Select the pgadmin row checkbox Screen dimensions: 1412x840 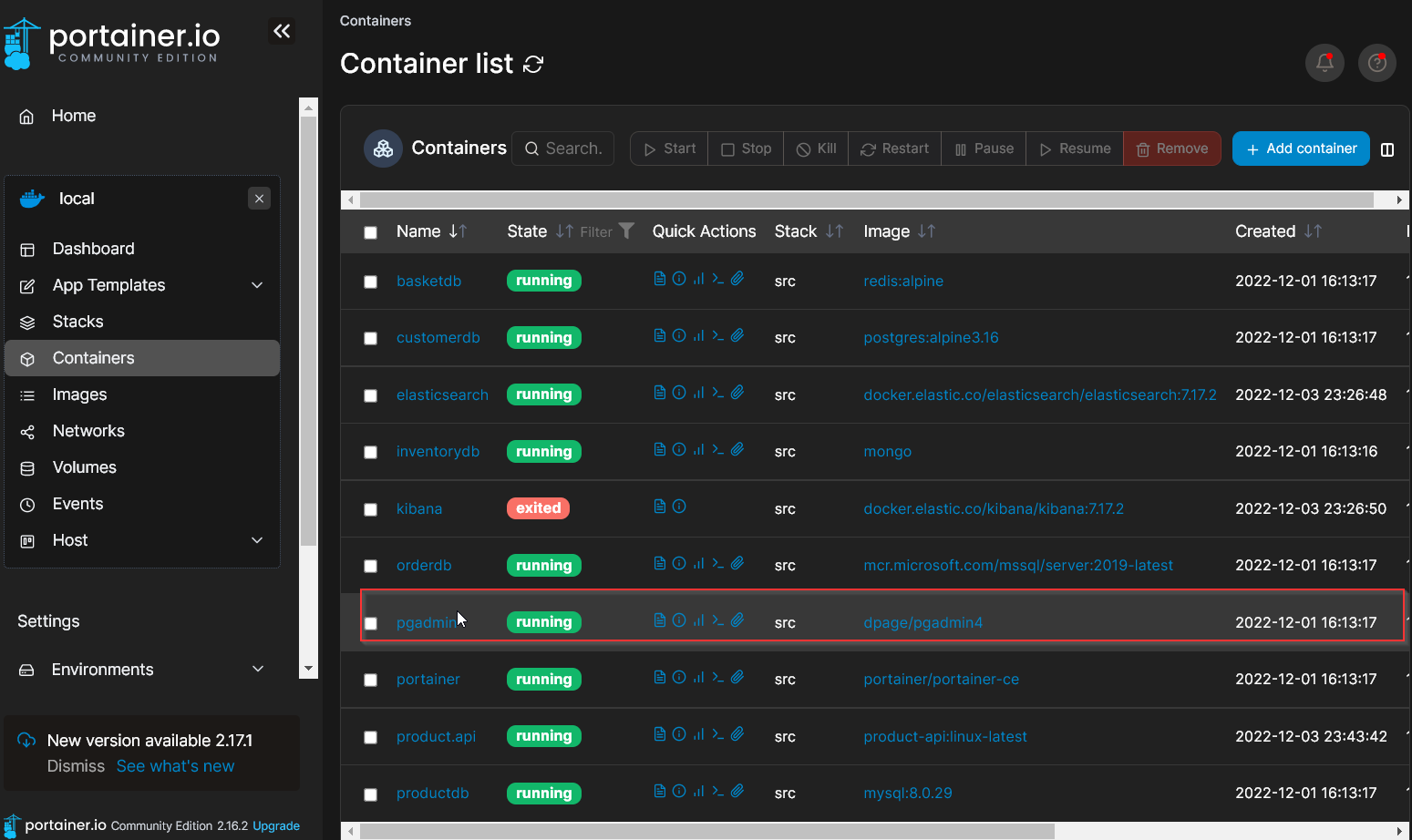[370, 623]
